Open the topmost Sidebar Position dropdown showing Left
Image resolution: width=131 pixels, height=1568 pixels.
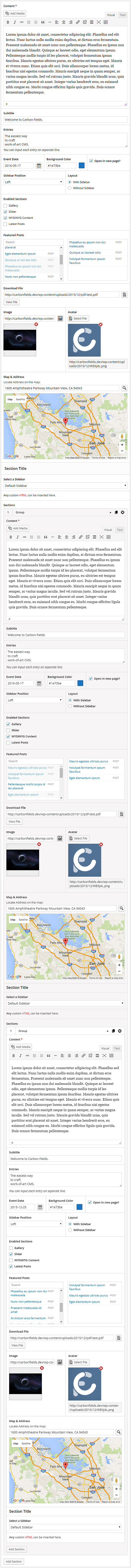click(33, 182)
